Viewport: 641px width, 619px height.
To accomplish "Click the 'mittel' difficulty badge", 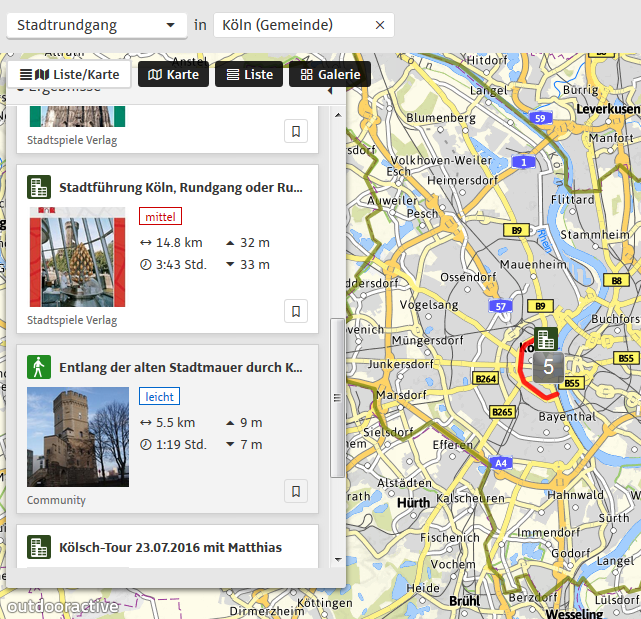I will point(160,216).
